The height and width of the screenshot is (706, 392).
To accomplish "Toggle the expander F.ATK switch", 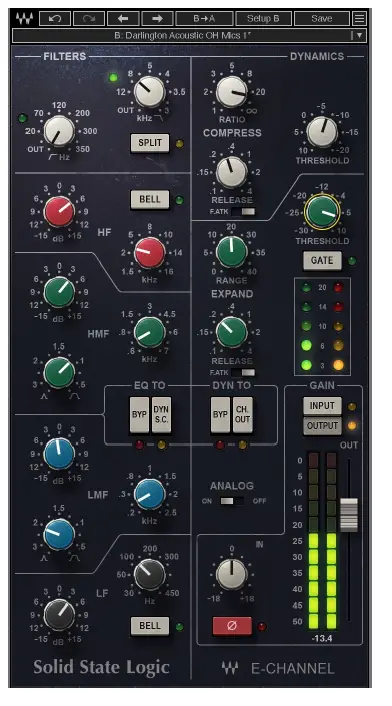I will pyautogui.click(x=243, y=372).
